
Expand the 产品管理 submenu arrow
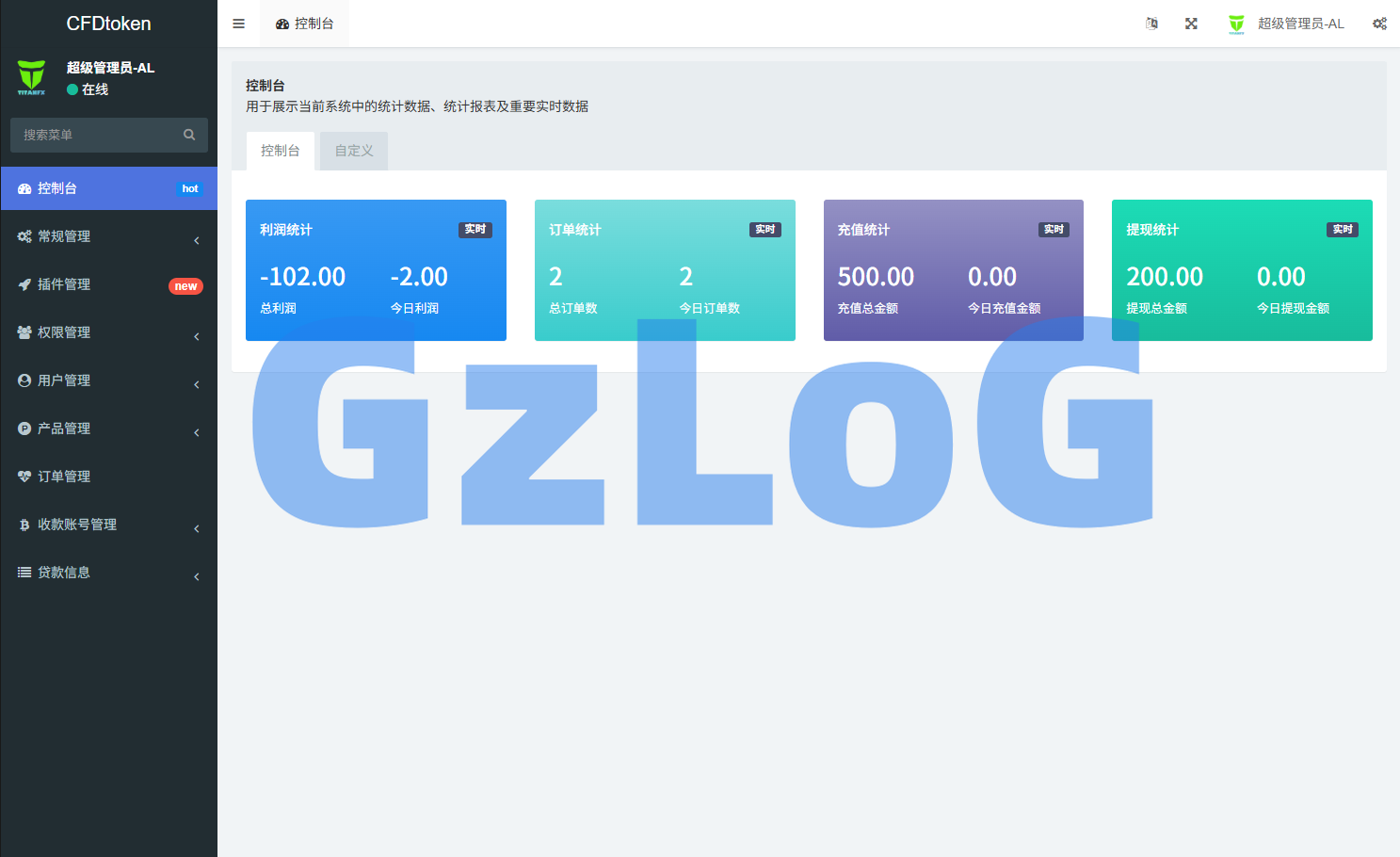(196, 432)
